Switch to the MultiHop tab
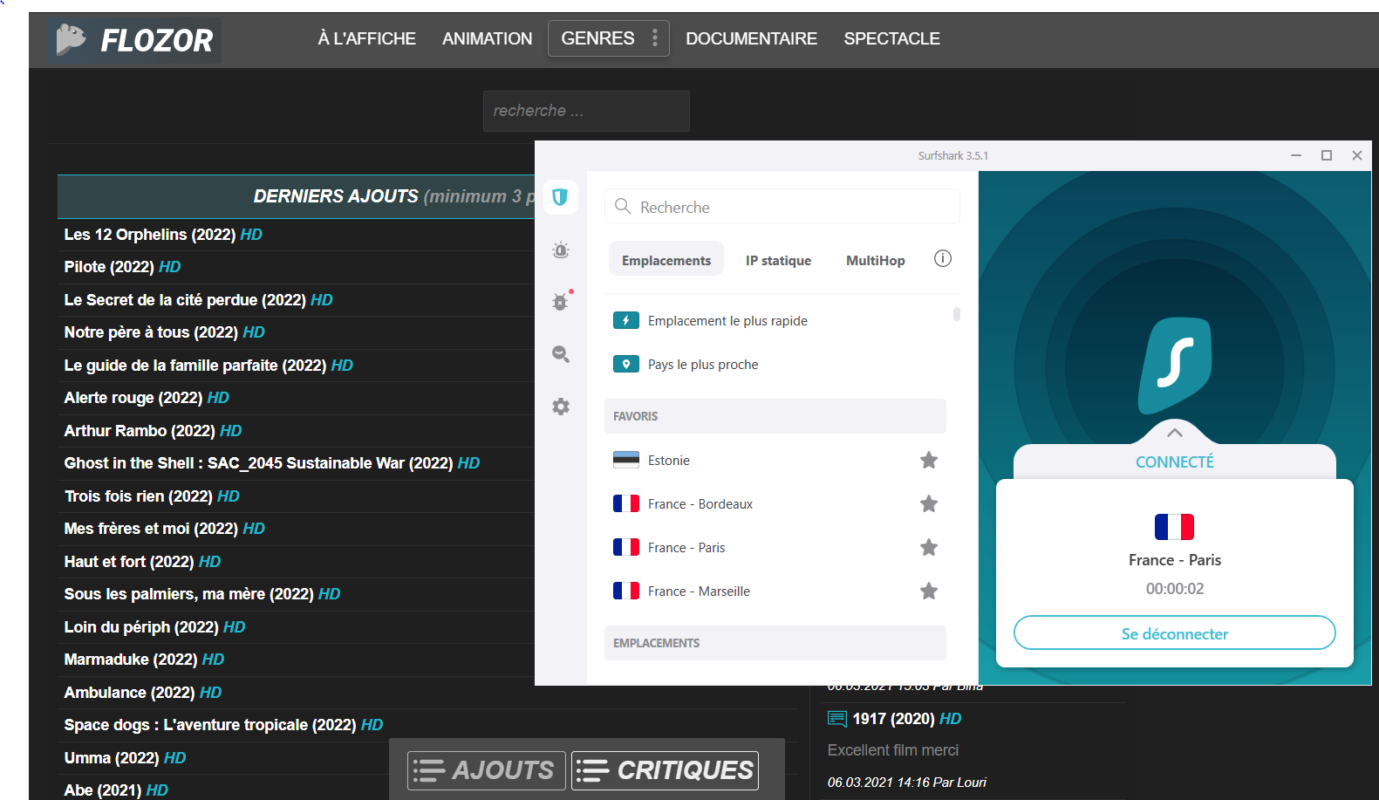1379x800 pixels. coord(875,260)
